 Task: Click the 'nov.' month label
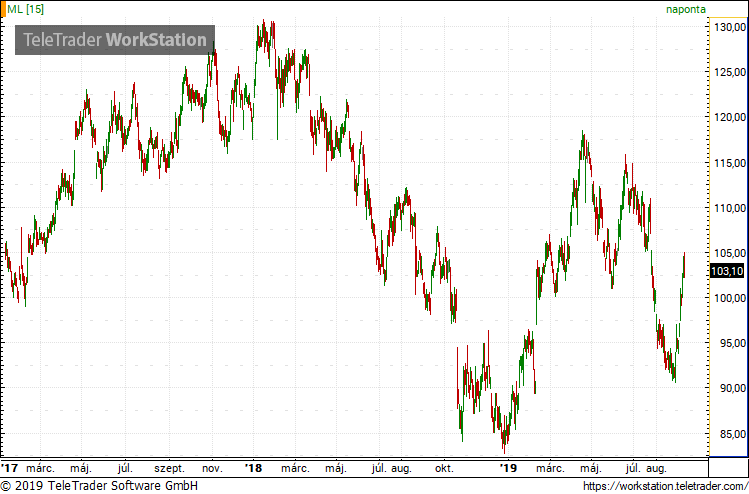click(213, 468)
